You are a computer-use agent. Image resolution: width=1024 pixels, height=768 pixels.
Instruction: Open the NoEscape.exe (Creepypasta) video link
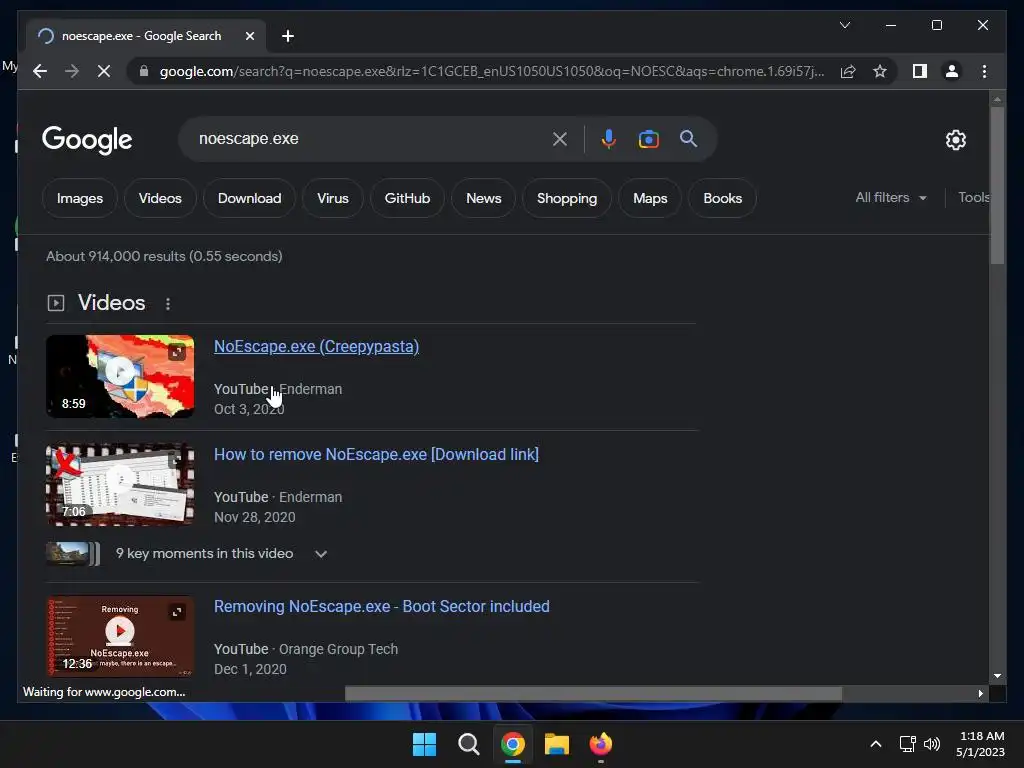pos(316,346)
